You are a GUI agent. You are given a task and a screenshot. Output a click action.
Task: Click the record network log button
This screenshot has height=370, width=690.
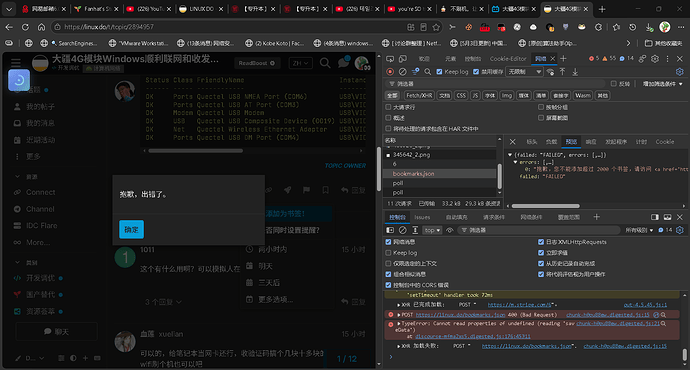[x=390, y=72]
